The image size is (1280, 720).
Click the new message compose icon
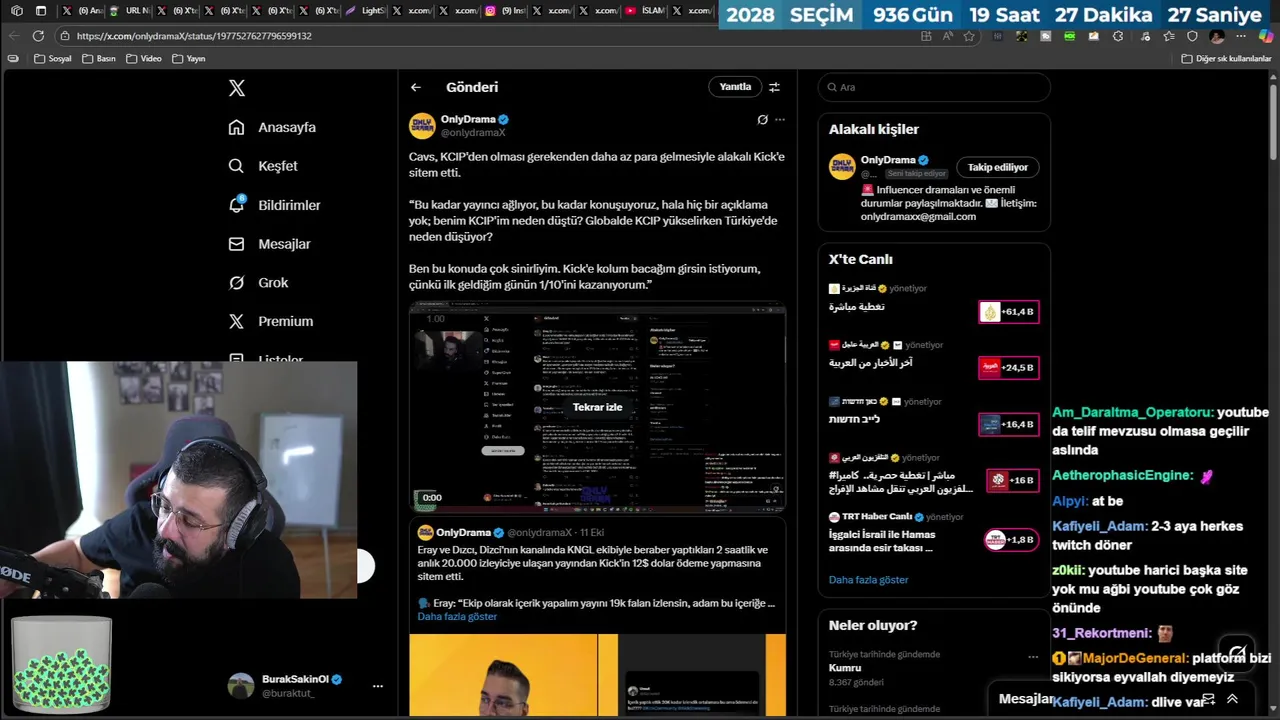pyautogui.click(x=1208, y=699)
